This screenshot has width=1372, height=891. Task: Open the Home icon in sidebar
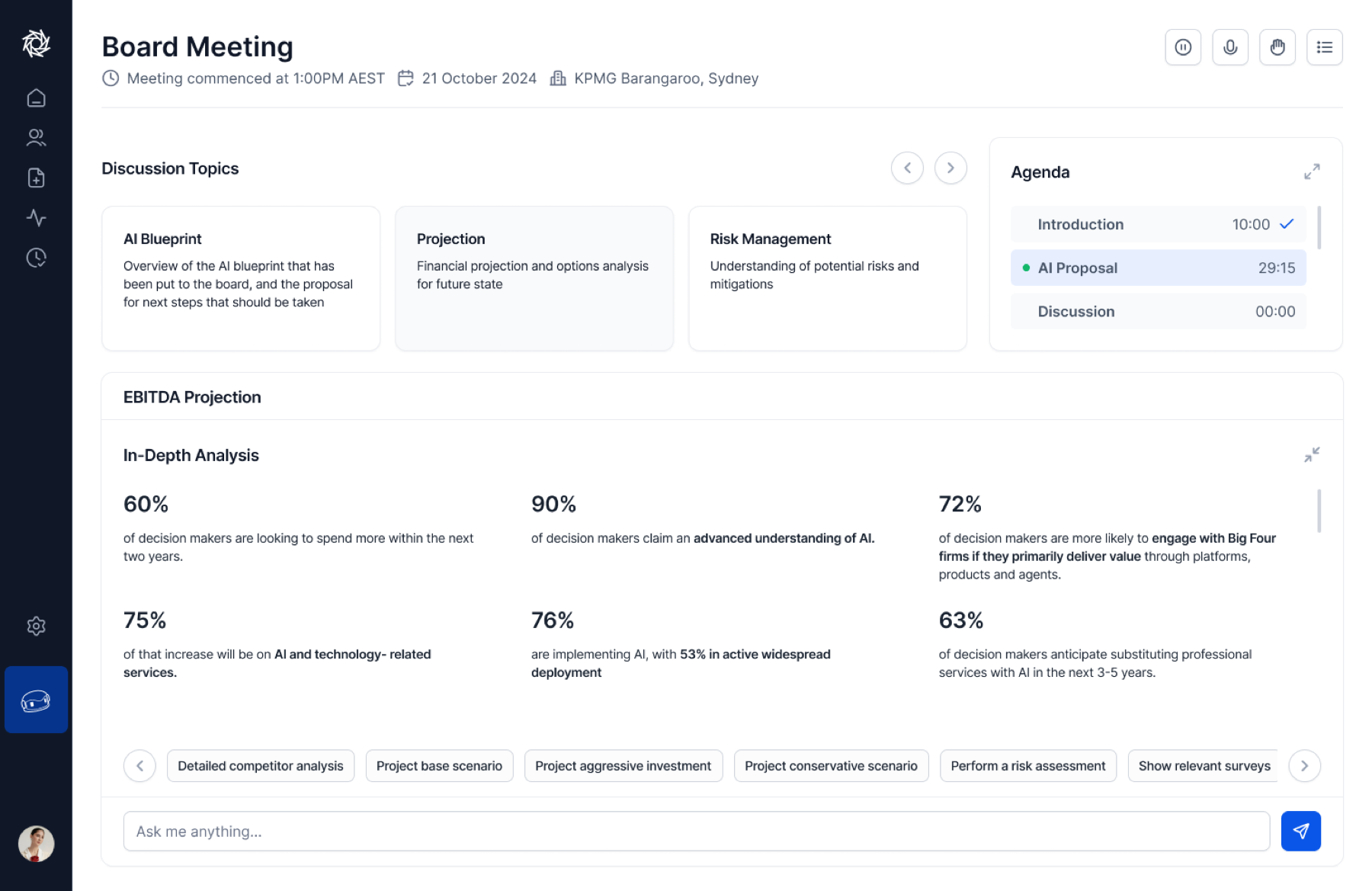click(36, 98)
